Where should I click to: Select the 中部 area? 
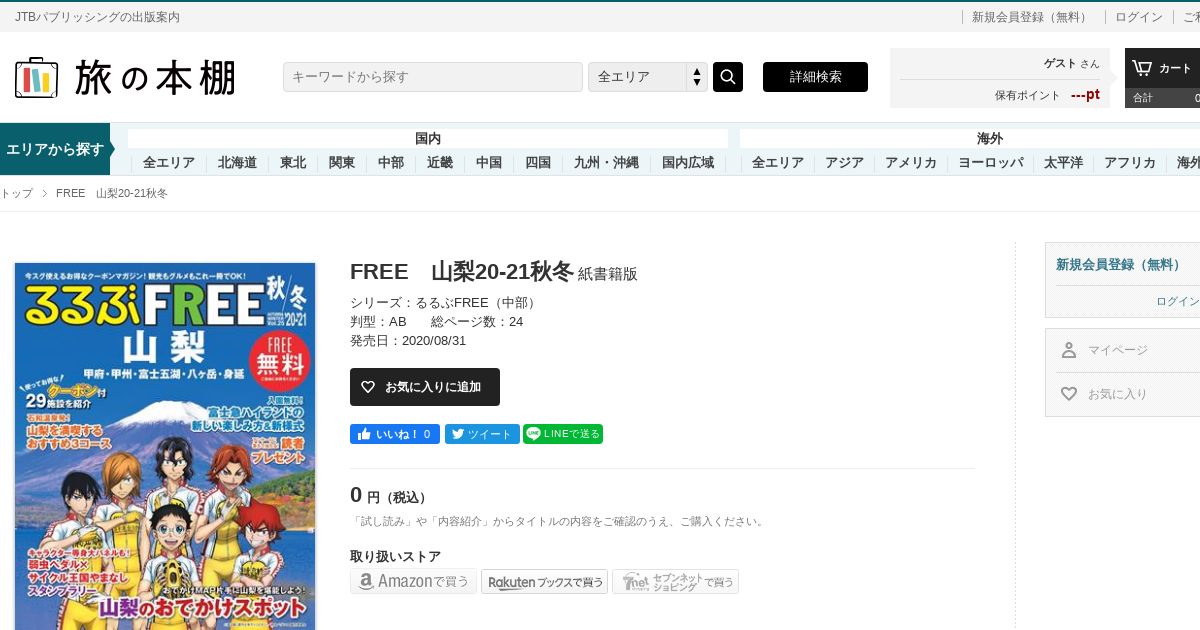[x=391, y=163]
